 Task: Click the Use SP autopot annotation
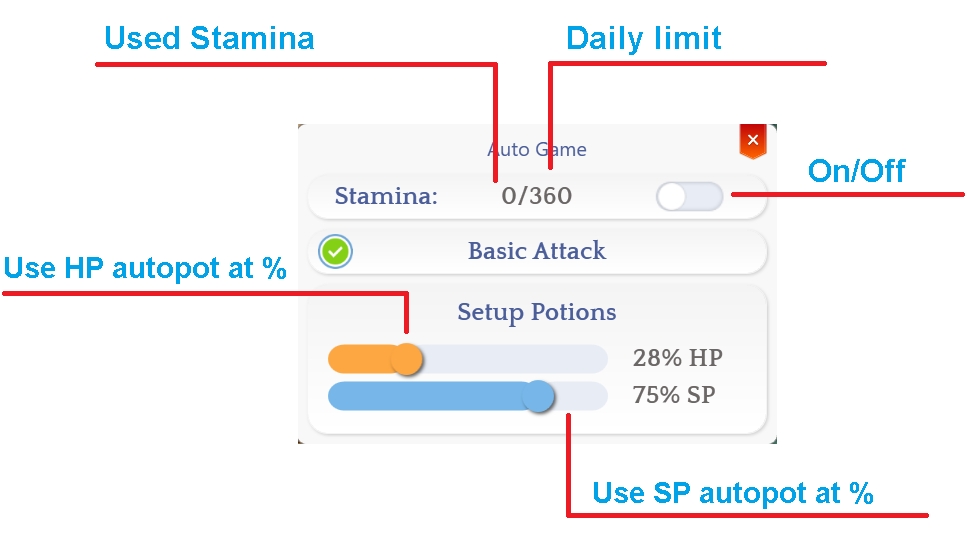733,492
